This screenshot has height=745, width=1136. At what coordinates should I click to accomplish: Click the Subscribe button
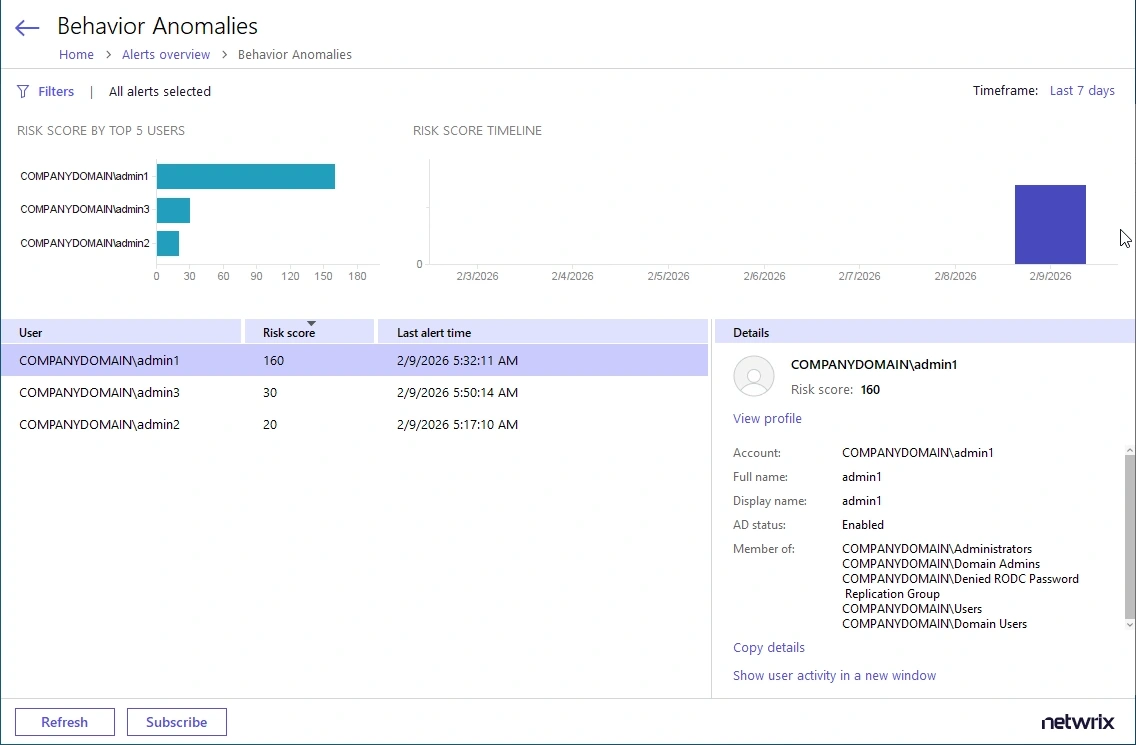(x=176, y=722)
